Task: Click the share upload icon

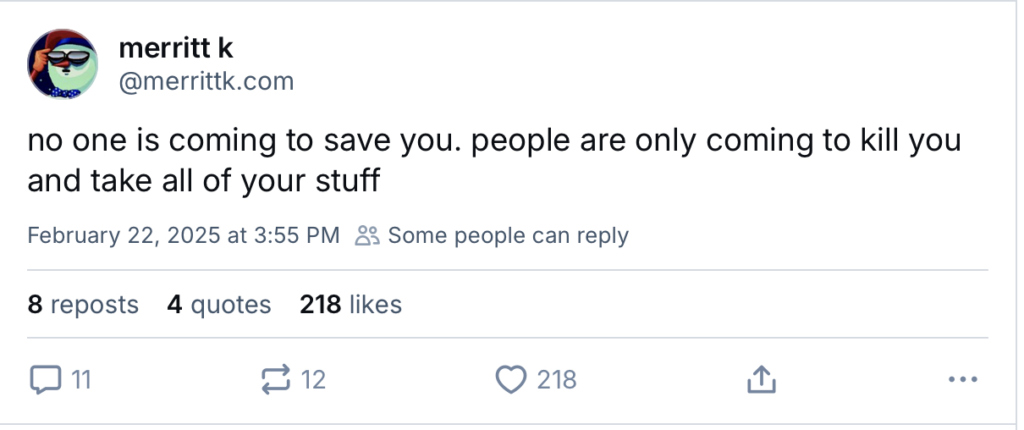Action: [760, 380]
